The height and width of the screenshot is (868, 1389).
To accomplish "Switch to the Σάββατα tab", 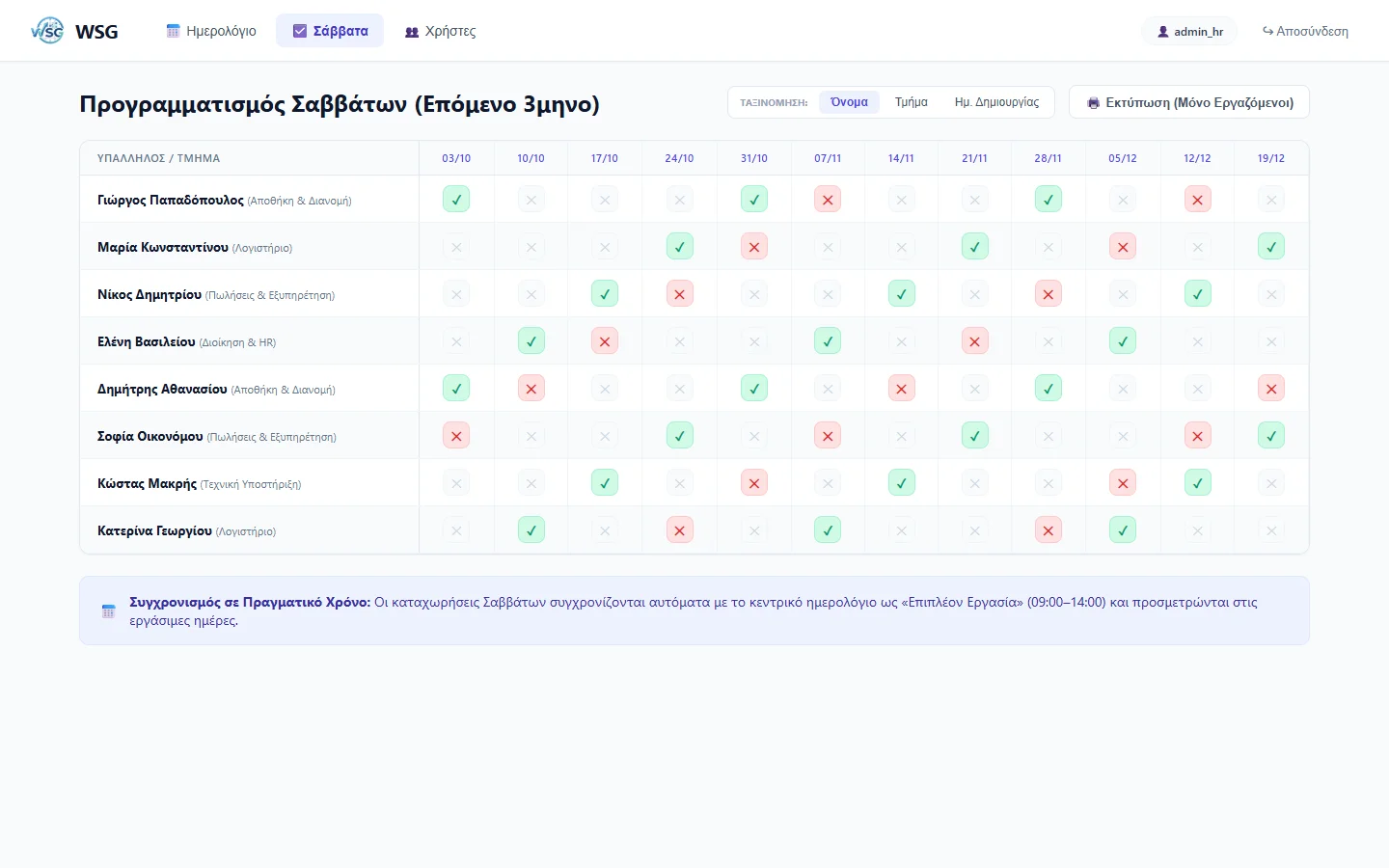I will coord(330,31).
